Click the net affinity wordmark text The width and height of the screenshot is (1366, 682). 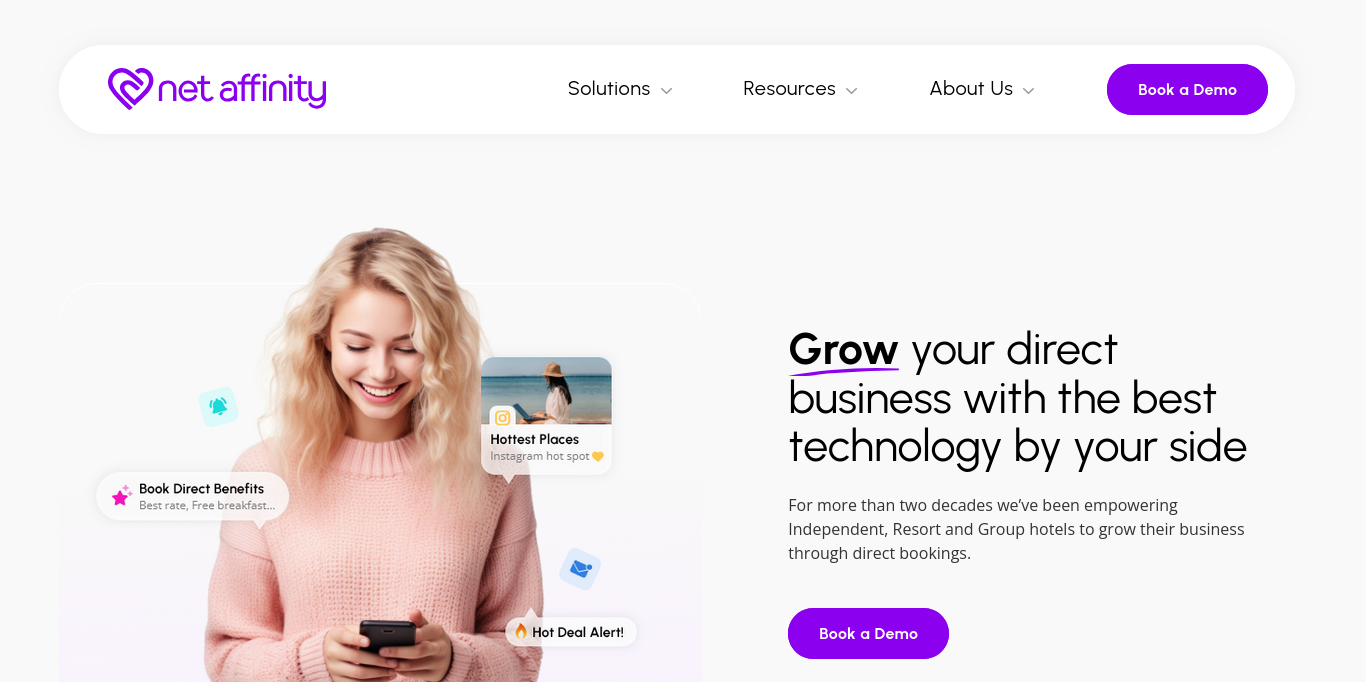tap(242, 90)
